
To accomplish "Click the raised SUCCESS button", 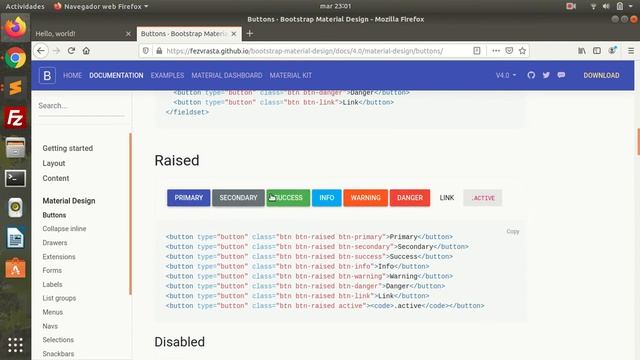I will (288, 198).
